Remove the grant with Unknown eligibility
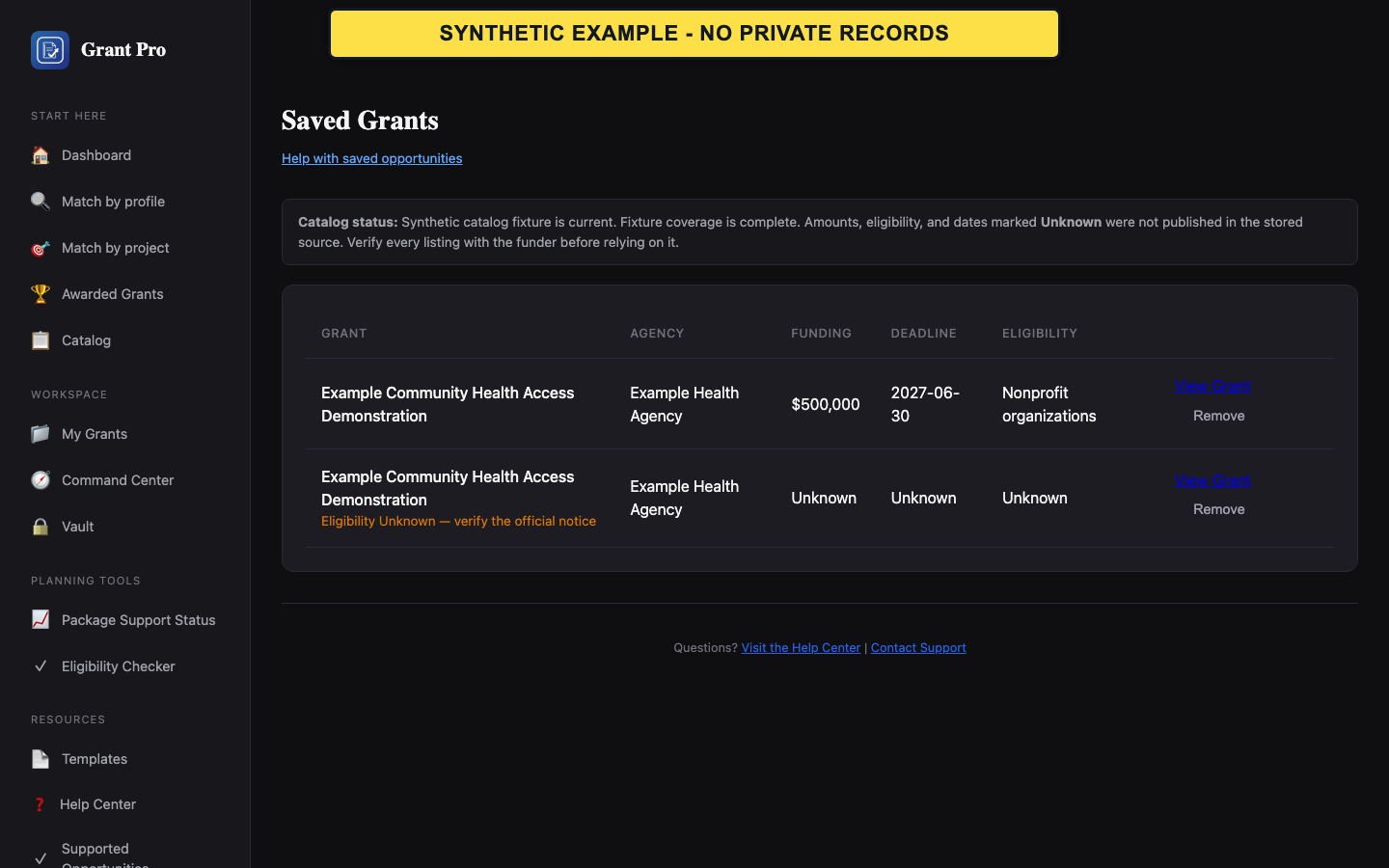 1218,509
